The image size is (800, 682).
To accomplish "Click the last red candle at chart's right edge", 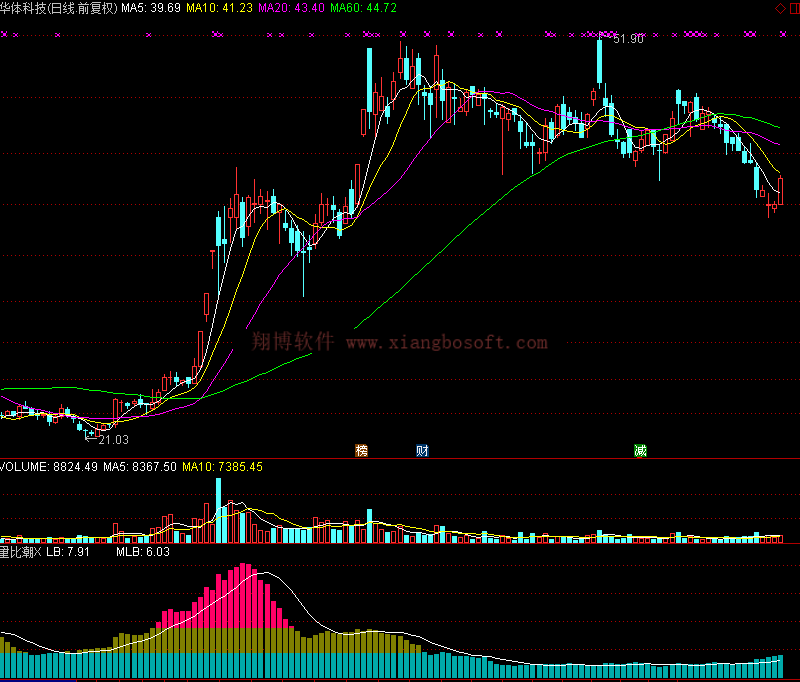I will tap(781, 191).
